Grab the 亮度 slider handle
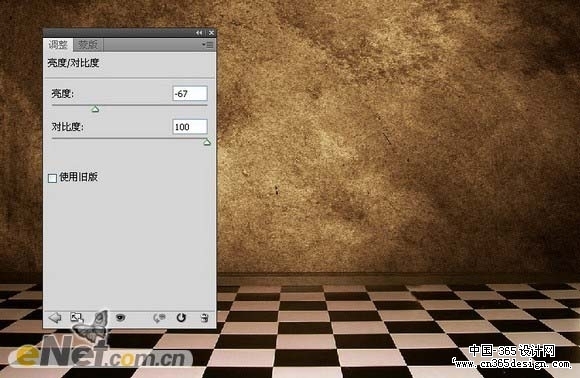Viewport: 580px width, 378px height. [x=95, y=109]
